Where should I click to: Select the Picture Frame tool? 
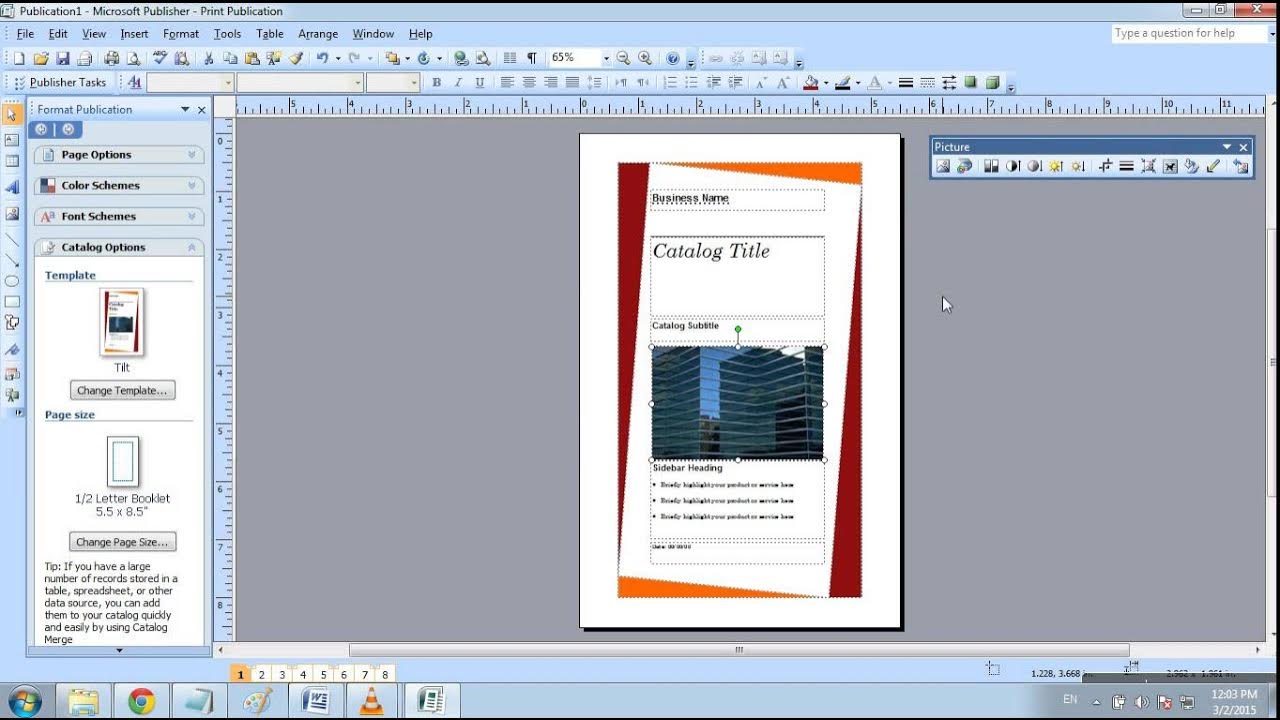point(12,213)
